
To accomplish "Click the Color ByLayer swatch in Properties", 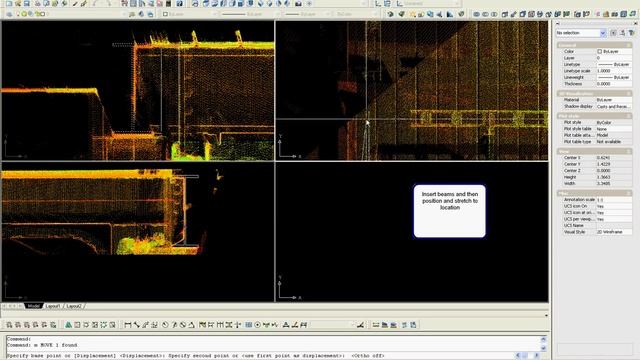I will pyautogui.click(x=600, y=51).
